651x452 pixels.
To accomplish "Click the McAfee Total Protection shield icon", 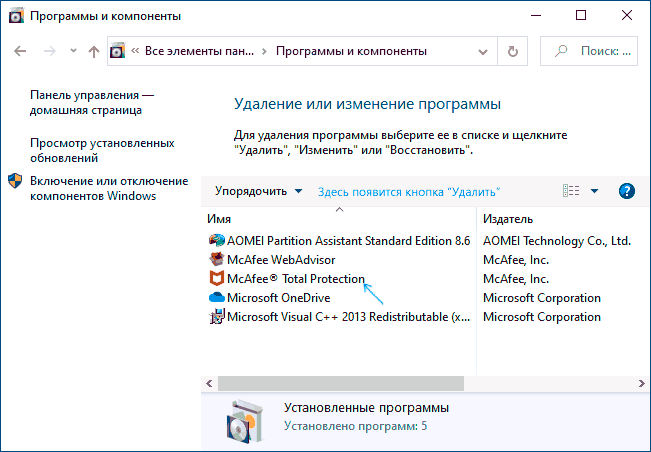I will click(216, 279).
